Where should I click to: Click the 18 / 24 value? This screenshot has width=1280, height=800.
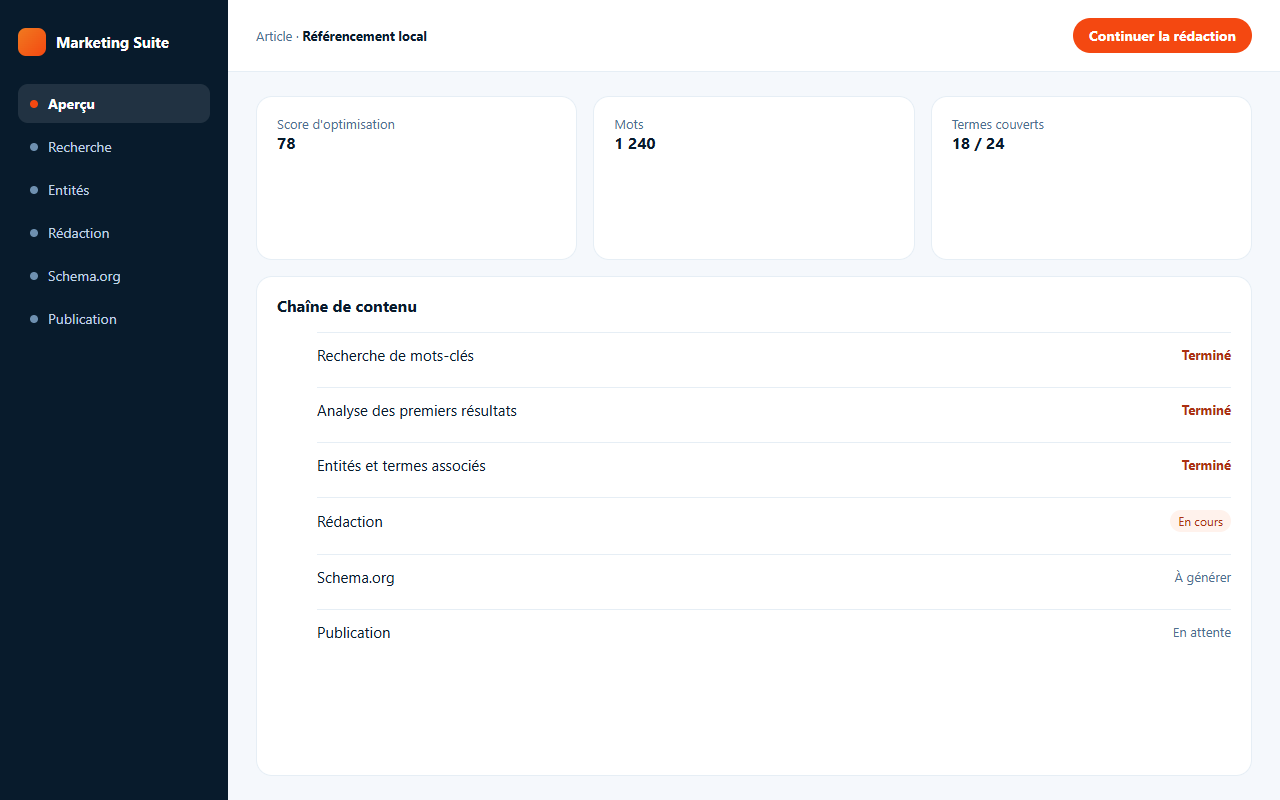click(x=978, y=144)
